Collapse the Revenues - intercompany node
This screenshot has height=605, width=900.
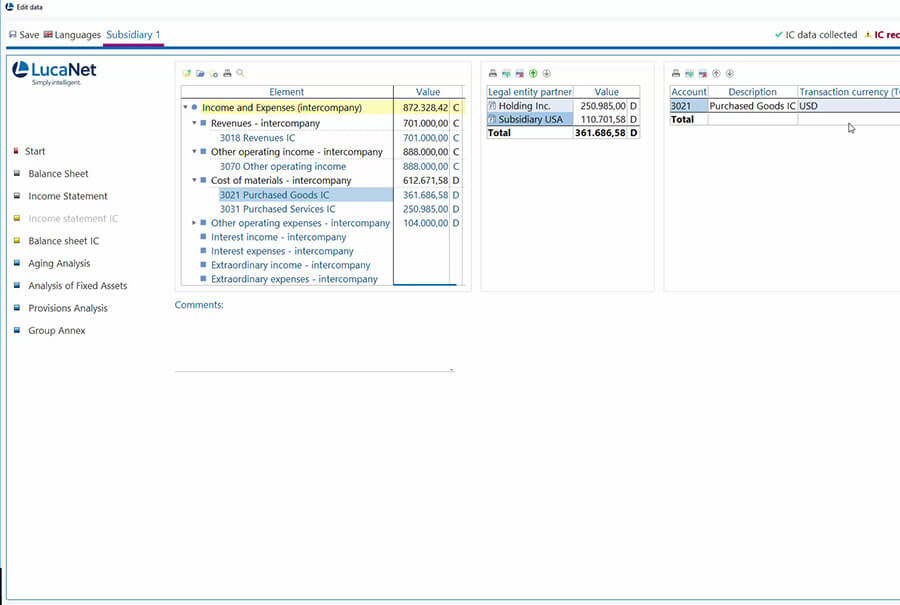click(194, 123)
